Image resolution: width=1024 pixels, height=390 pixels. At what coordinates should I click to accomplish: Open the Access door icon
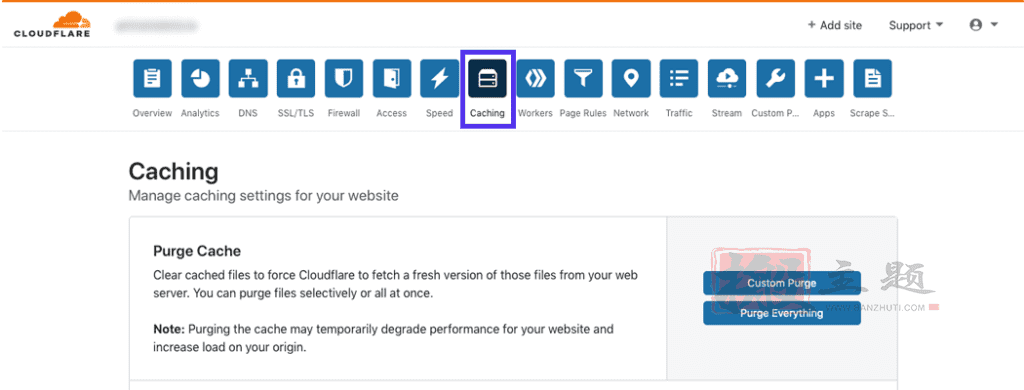coord(392,78)
